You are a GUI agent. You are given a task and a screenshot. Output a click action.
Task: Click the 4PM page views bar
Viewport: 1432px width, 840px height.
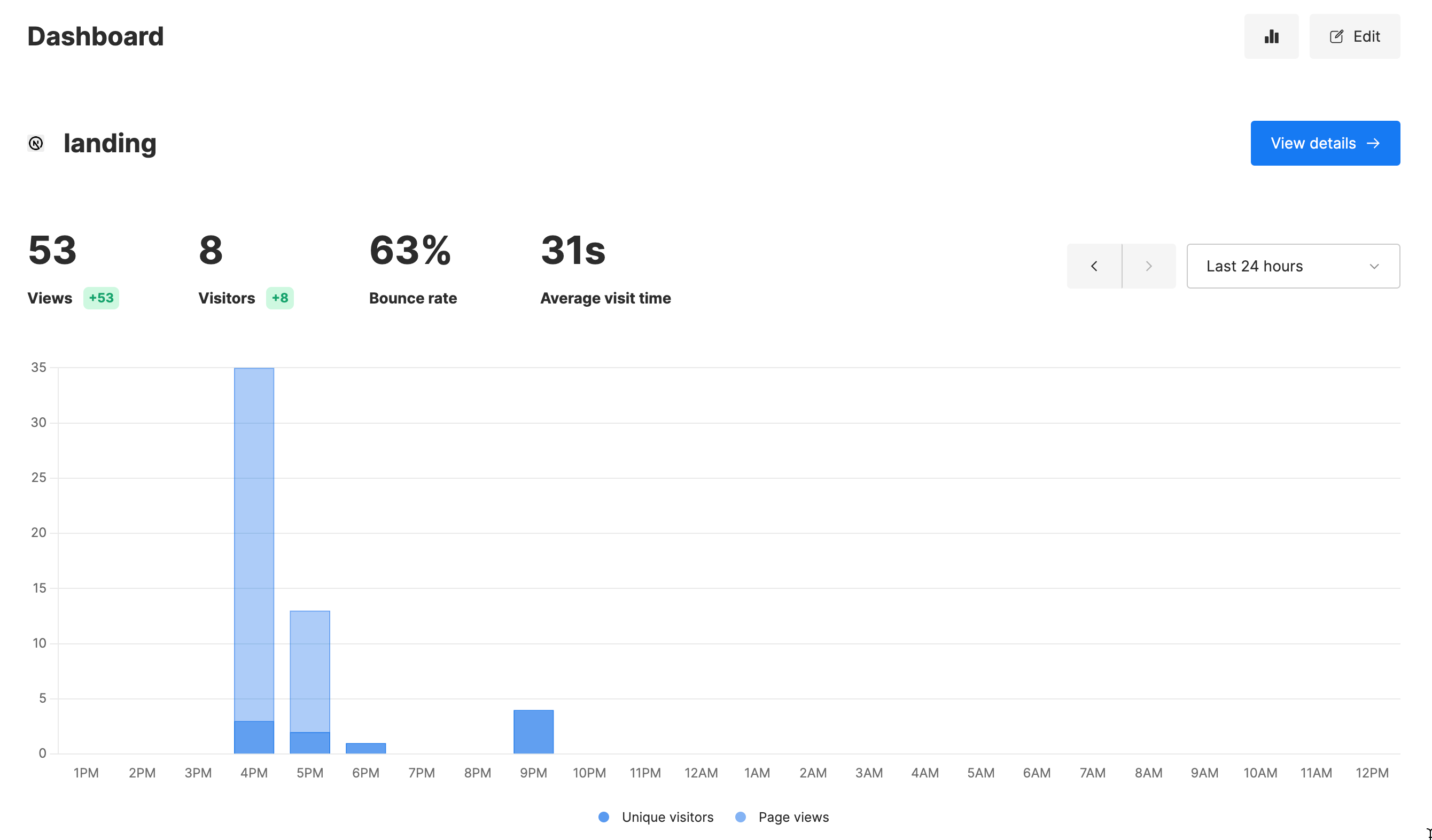click(254, 540)
